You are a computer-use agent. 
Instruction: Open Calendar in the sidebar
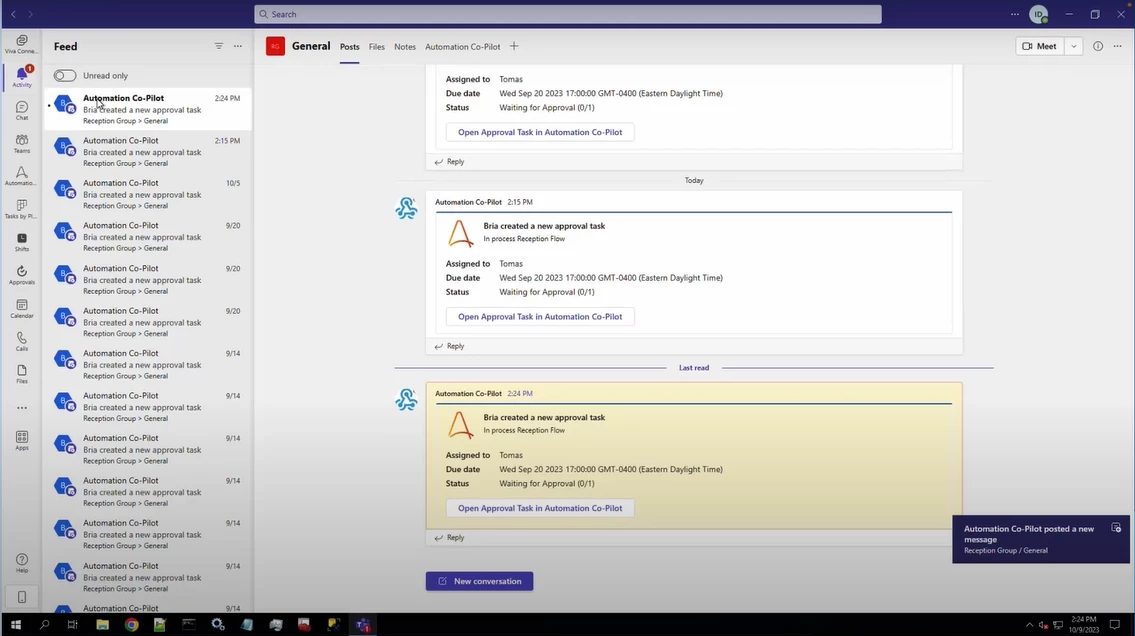pos(22,308)
